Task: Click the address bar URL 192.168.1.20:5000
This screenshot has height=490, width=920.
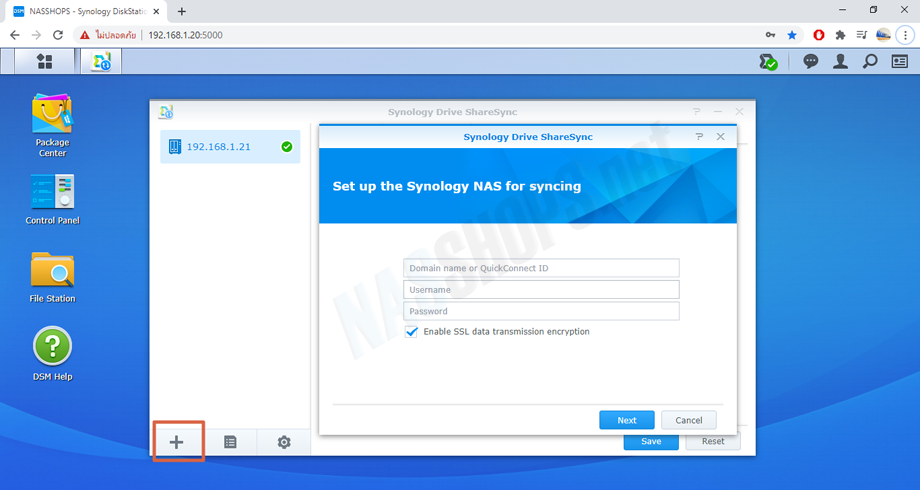Action: tap(185, 35)
